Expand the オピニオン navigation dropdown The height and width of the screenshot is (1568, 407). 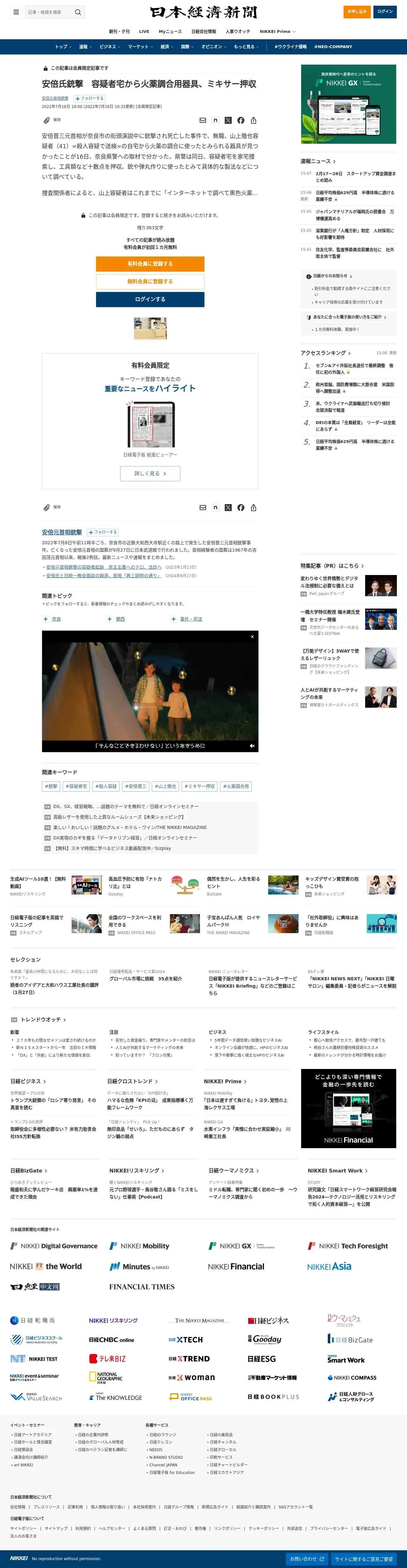coord(214,46)
